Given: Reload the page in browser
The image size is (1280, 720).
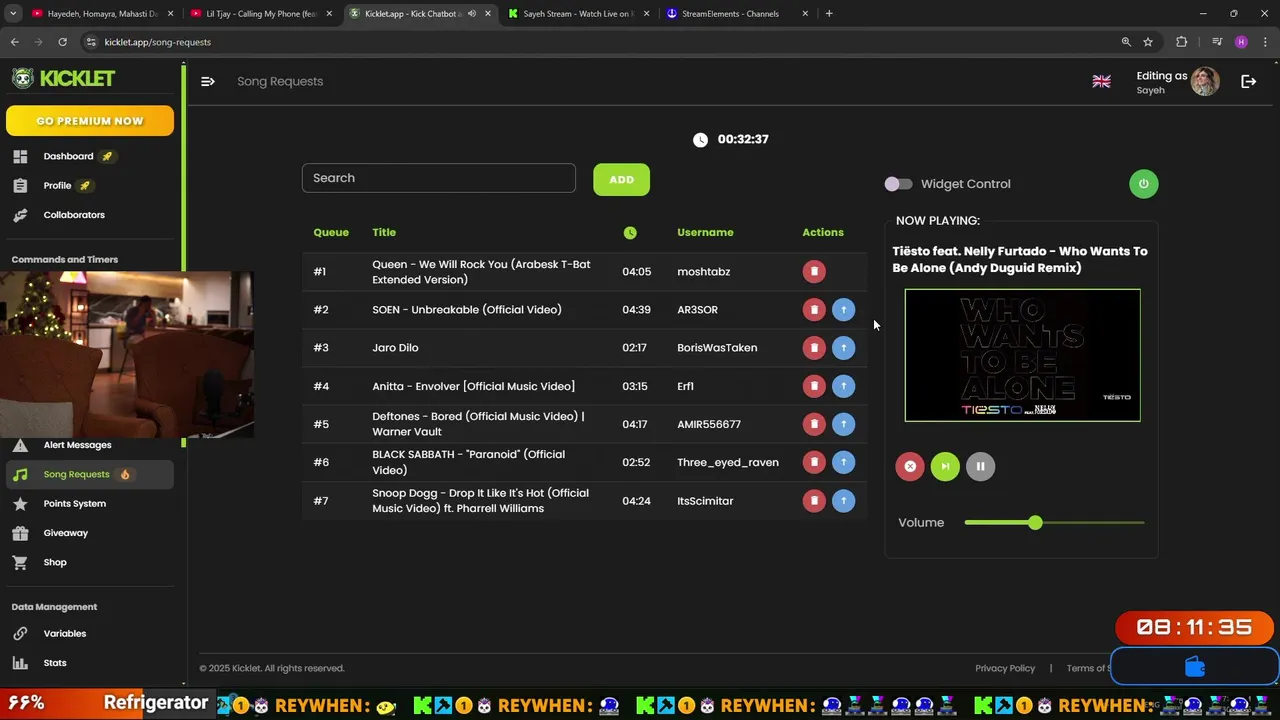Looking at the screenshot, I should click(62, 42).
